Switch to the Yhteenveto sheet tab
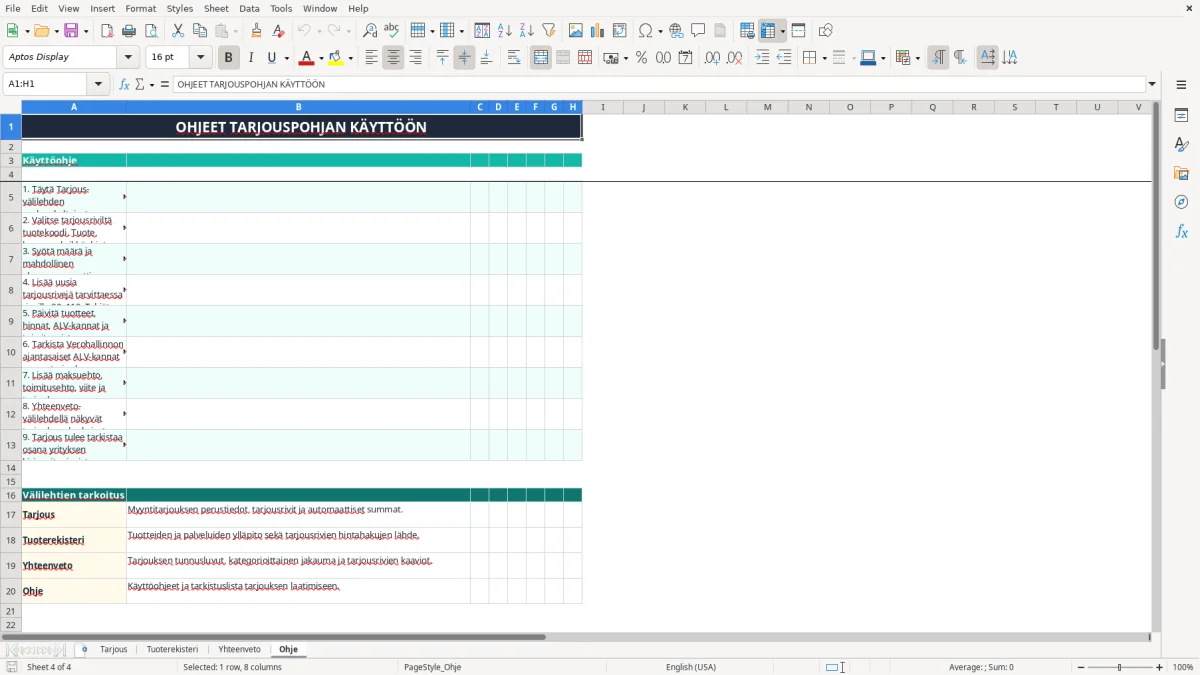The width and height of the screenshot is (1200, 675). [239, 650]
